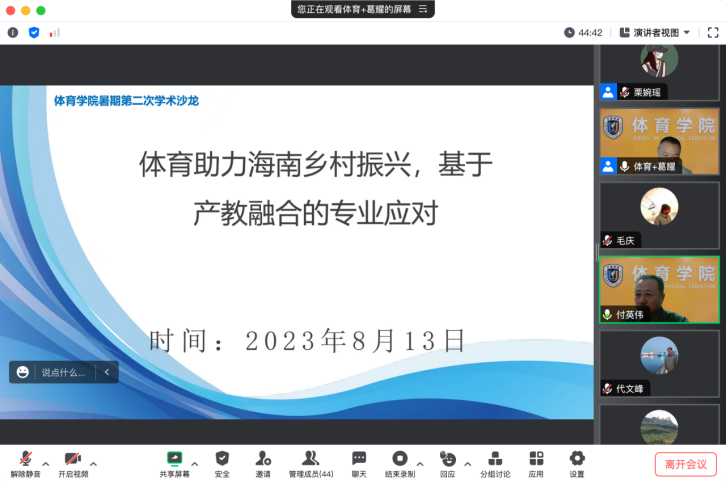Open the 演讲者视图 view dropdown
This screenshot has height=485, width=727.
(x=655, y=32)
